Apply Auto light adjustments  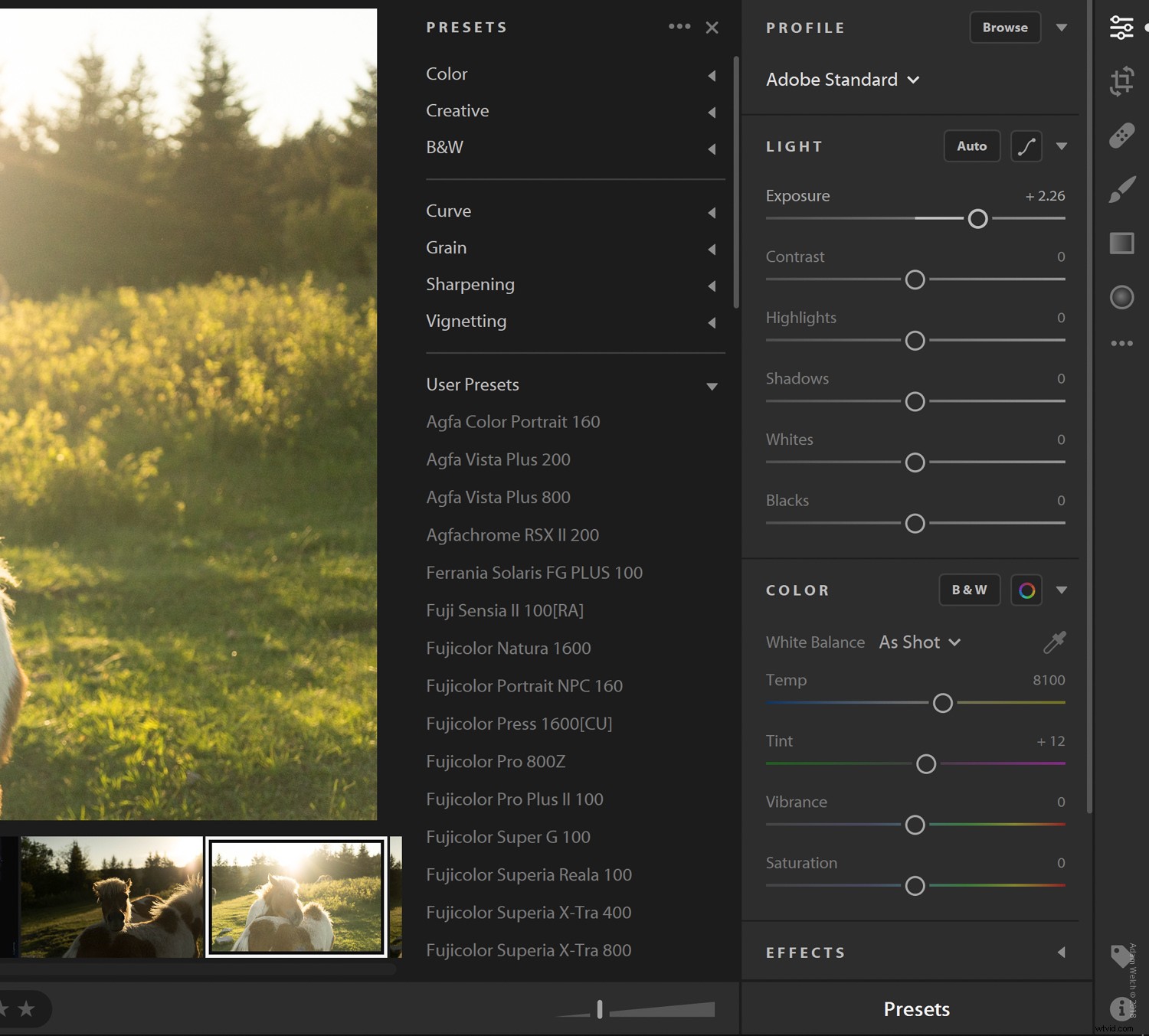[x=971, y=146]
